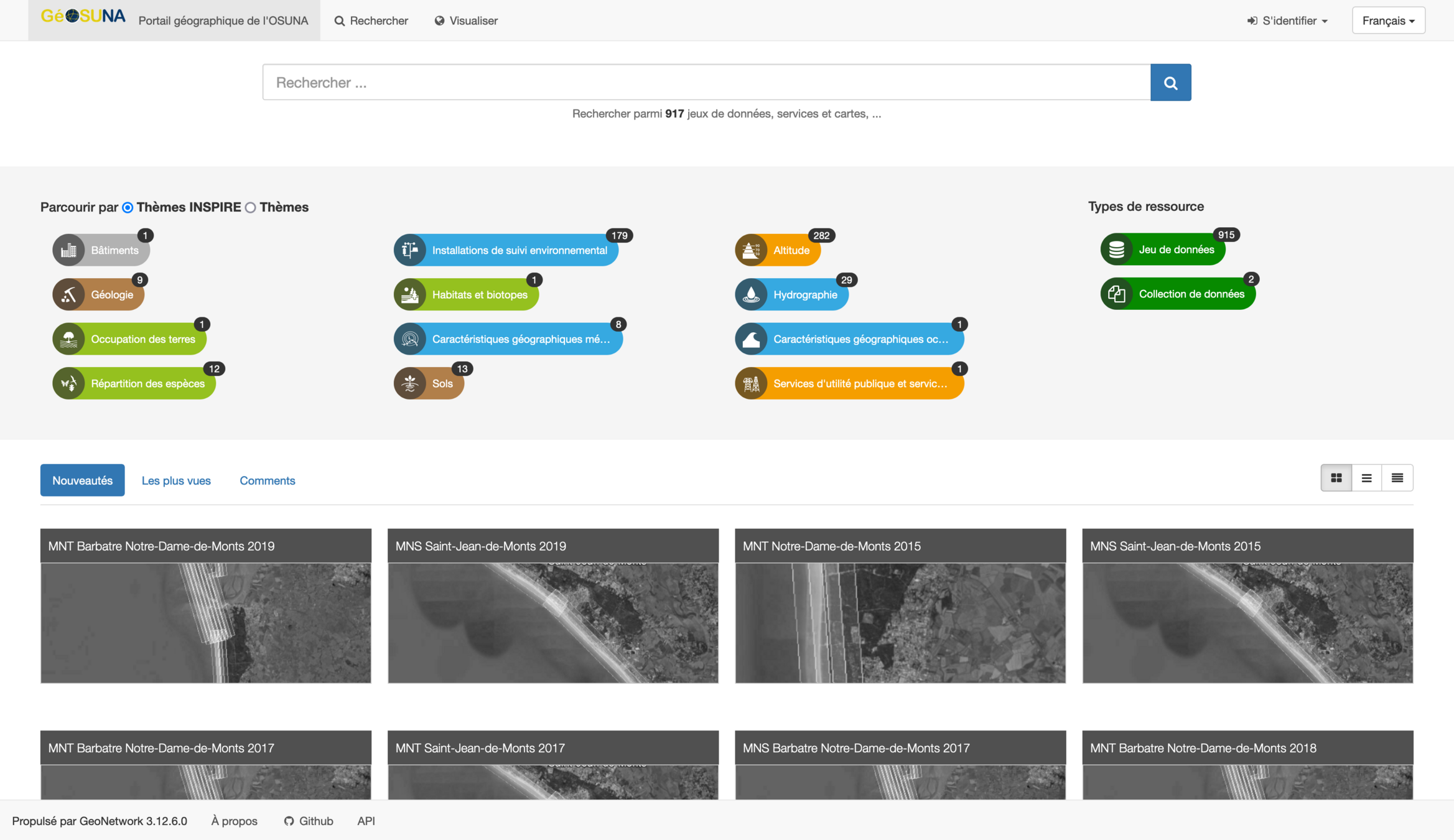1454x840 pixels.
Task: Open the Les plus vues tab
Action: click(x=176, y=480)
